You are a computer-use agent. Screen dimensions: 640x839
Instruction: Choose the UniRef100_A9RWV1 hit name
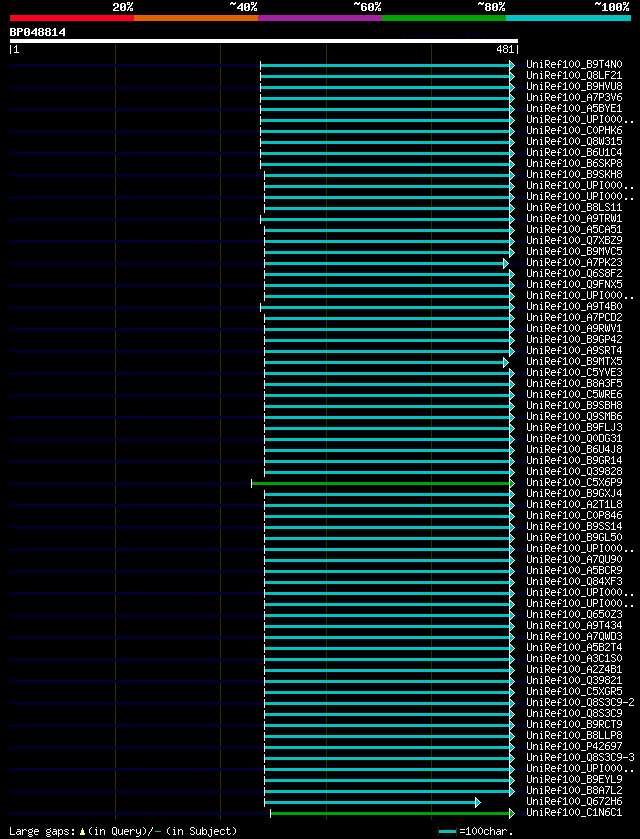point(574,329)
